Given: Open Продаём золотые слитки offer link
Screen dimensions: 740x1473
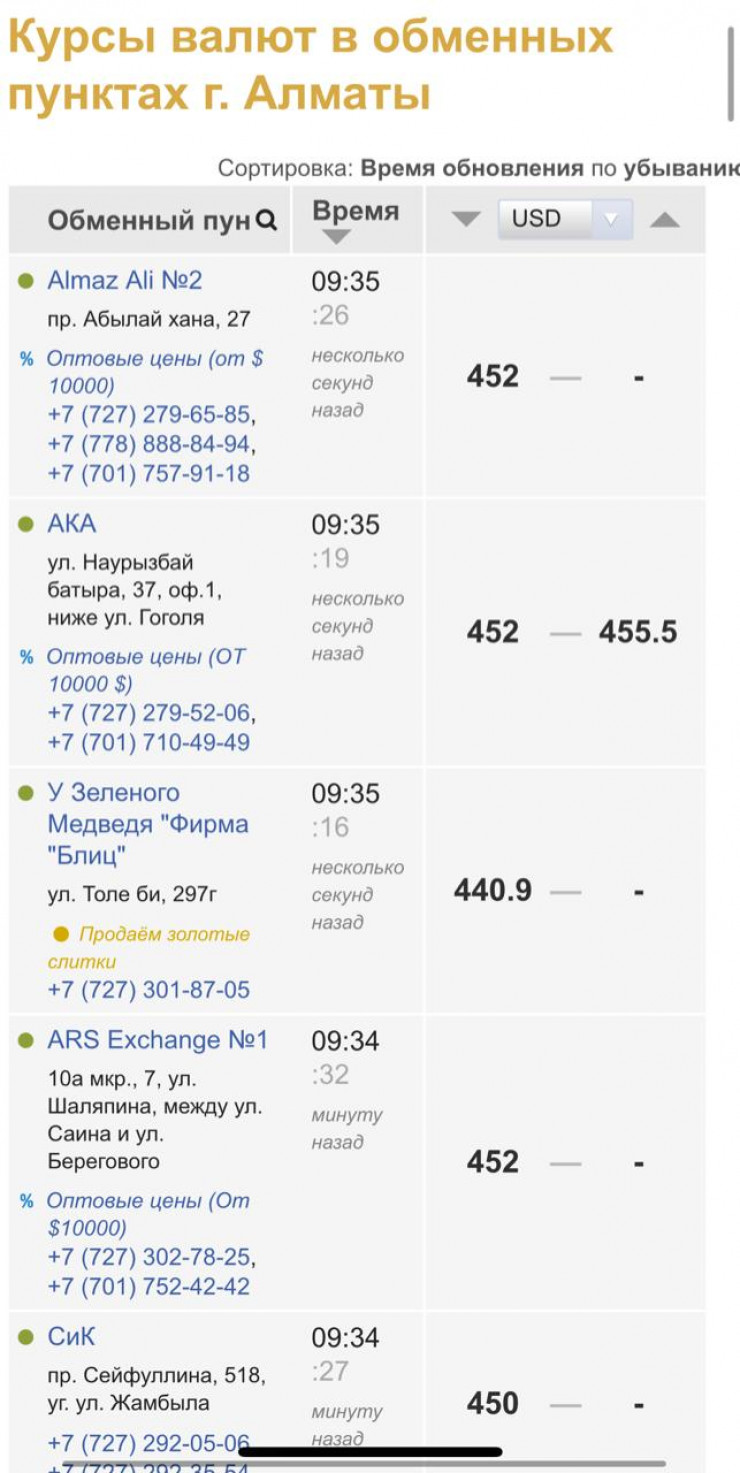Looking at the screenshot, I should [164, 935].
